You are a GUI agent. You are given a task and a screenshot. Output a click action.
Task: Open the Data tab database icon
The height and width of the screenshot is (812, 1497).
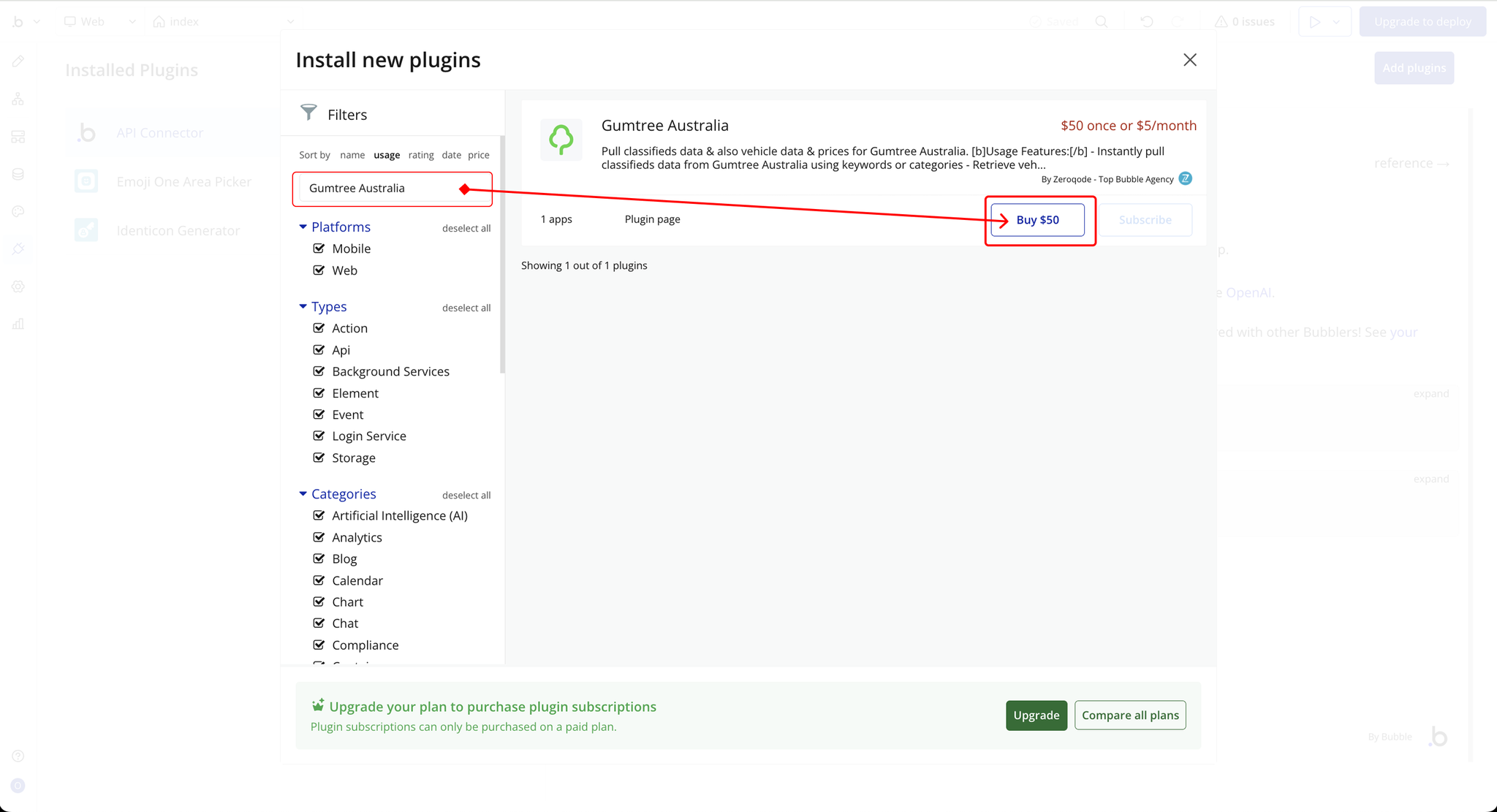click(x=18, y=174)
